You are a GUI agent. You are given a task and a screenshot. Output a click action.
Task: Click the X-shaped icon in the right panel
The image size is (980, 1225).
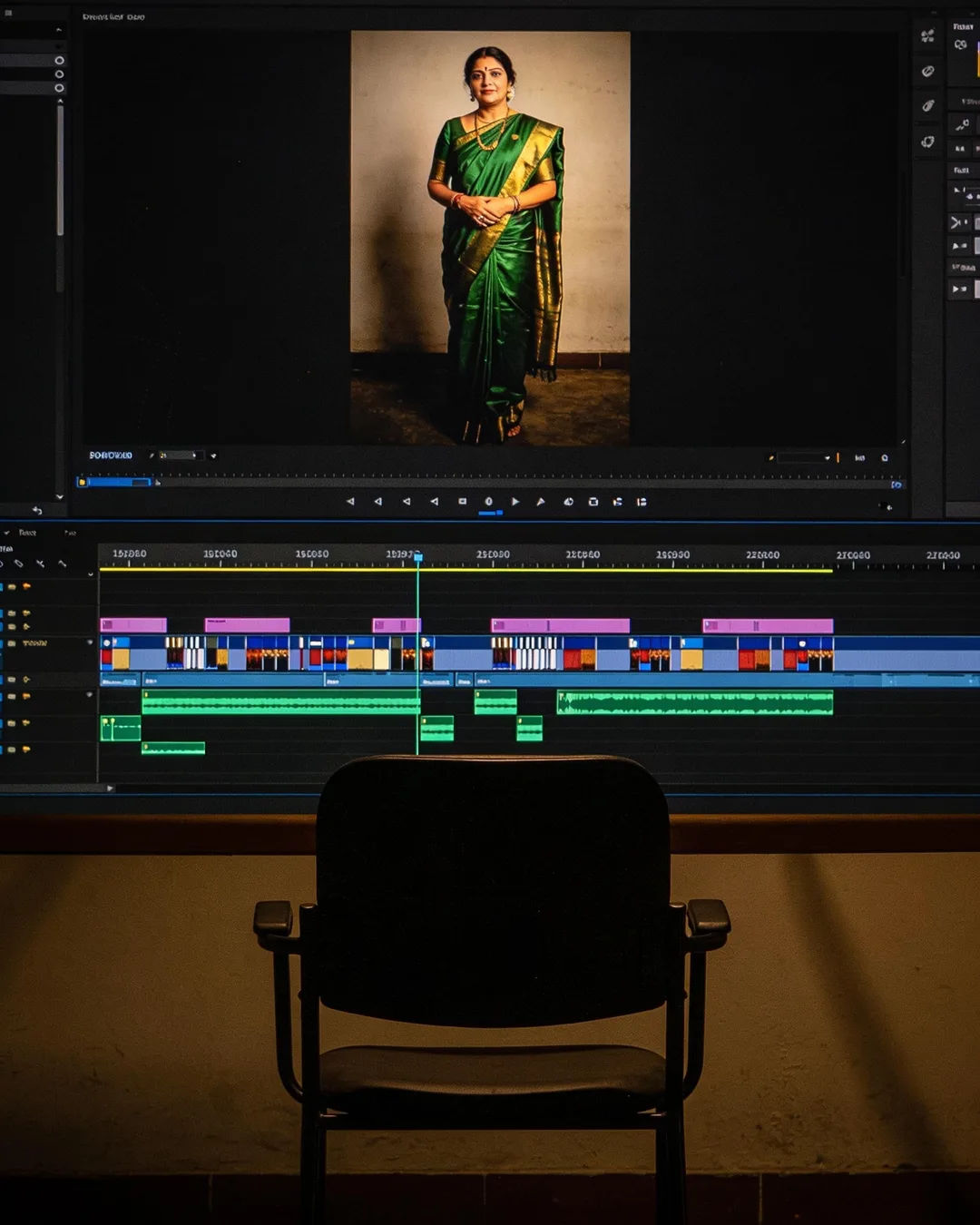click(x=956, y=221)
